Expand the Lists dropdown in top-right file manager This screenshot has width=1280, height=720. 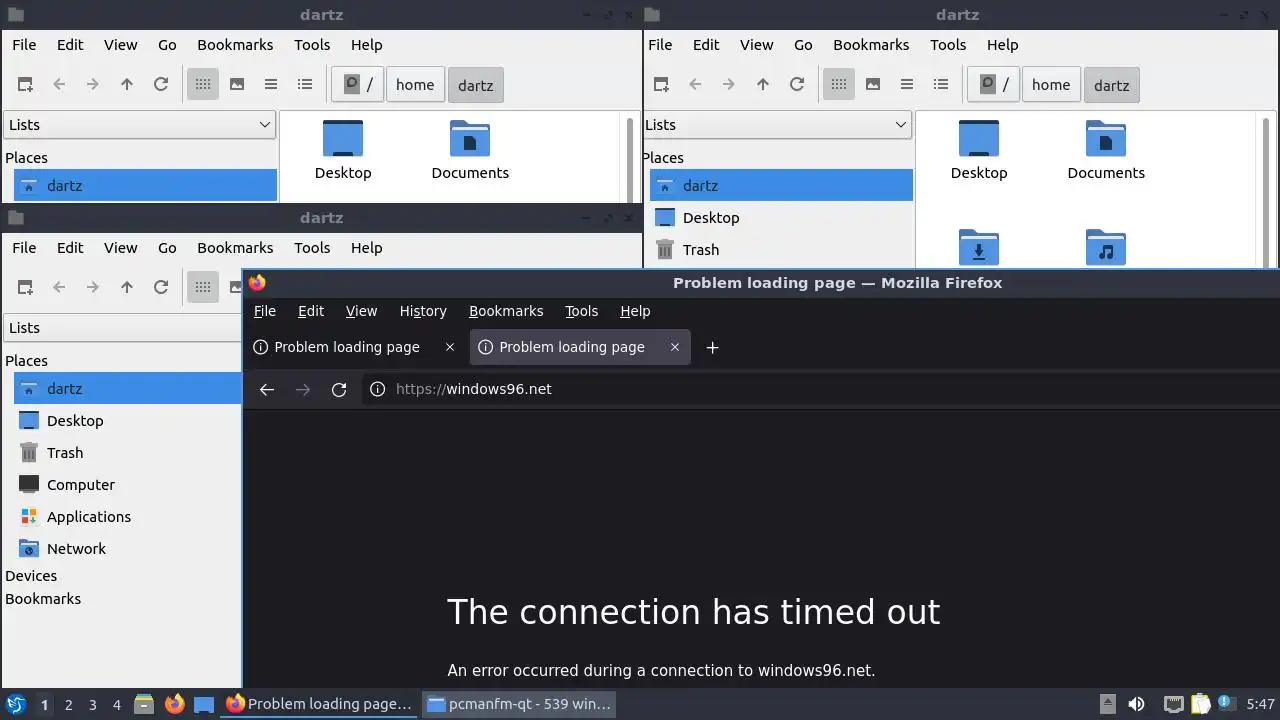click(776, 125)
